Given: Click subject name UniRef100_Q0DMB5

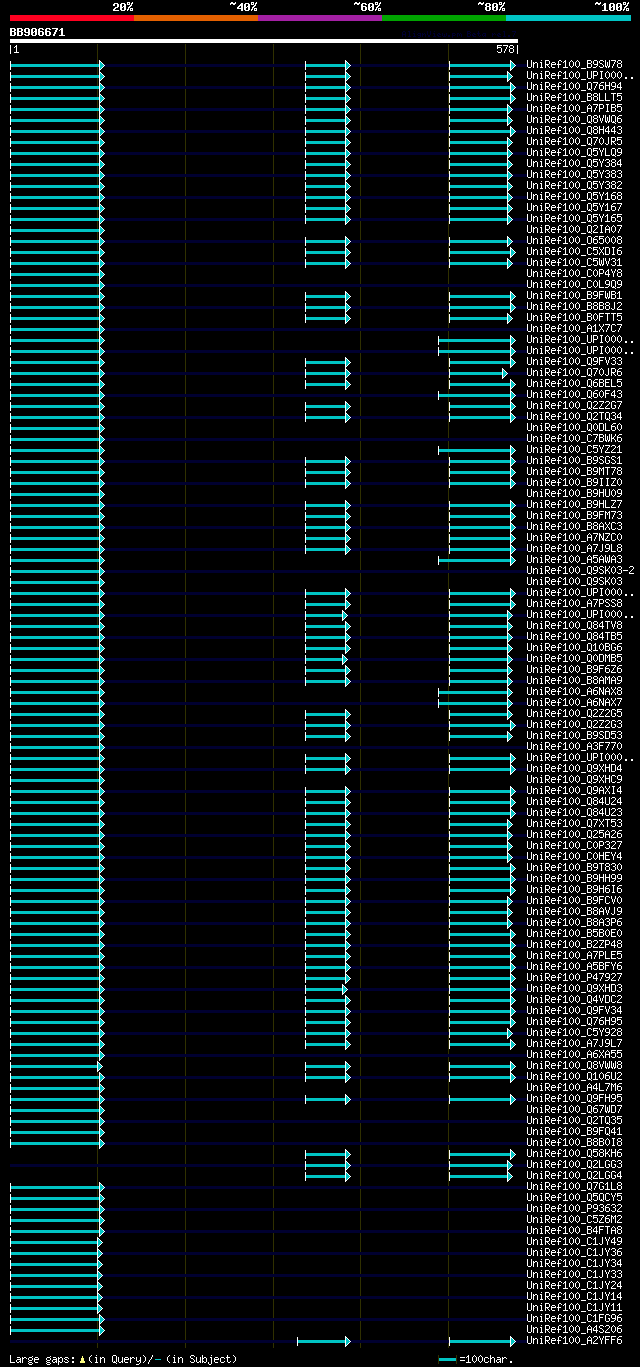Looking at the screenshot, I should [574, 659].
